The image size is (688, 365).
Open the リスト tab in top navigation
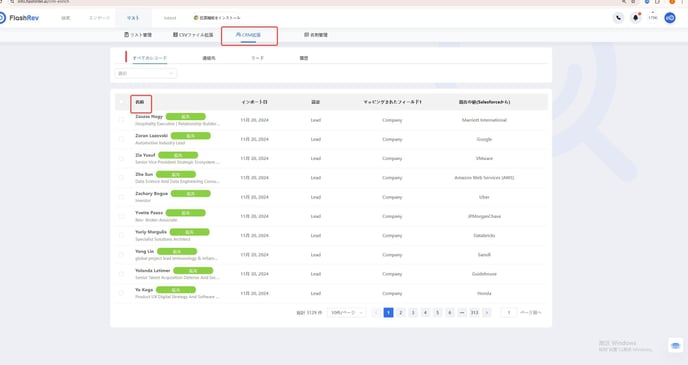[133, 18]
